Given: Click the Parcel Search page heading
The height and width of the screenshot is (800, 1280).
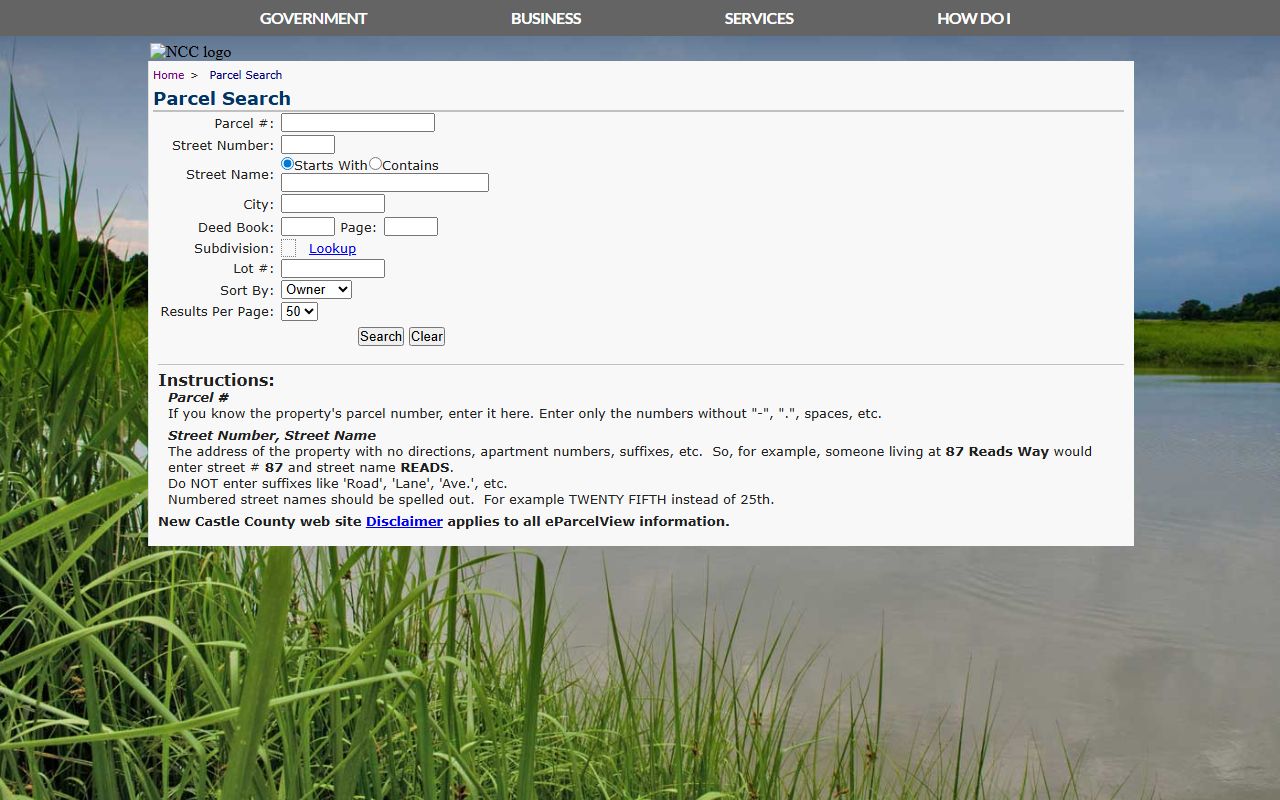Looking at the screenshot, I should click(x=222, y=98).
